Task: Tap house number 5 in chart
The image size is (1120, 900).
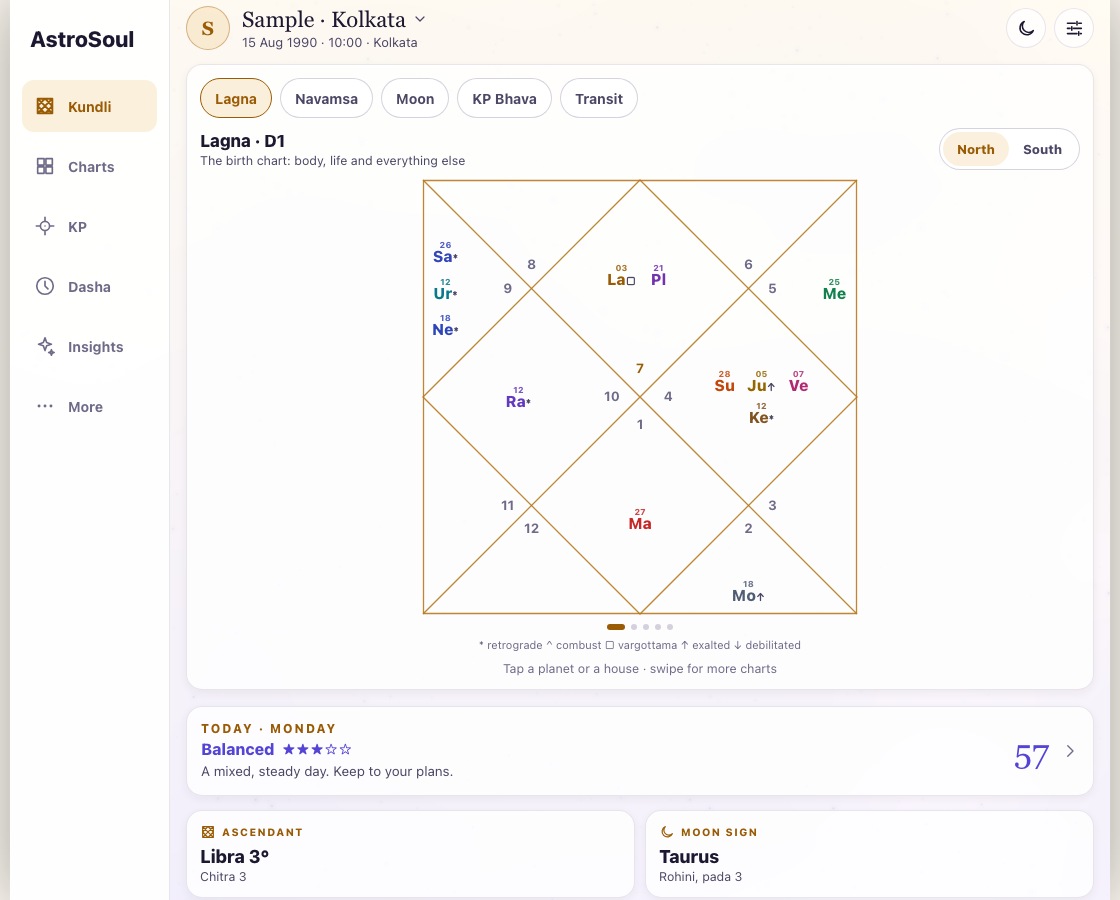Action: click(772, 289)
